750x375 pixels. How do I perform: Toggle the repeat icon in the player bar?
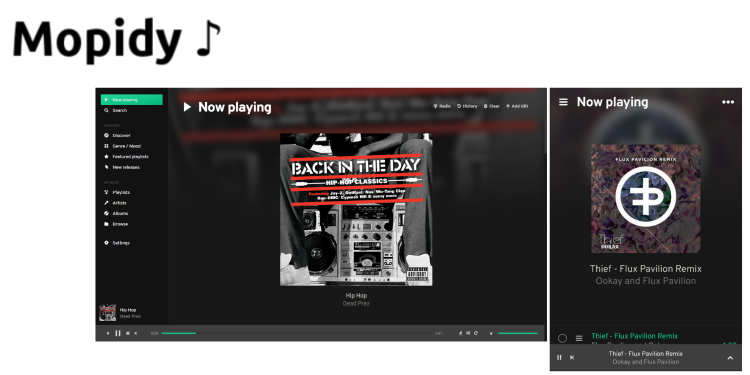[x=476, y=333]
